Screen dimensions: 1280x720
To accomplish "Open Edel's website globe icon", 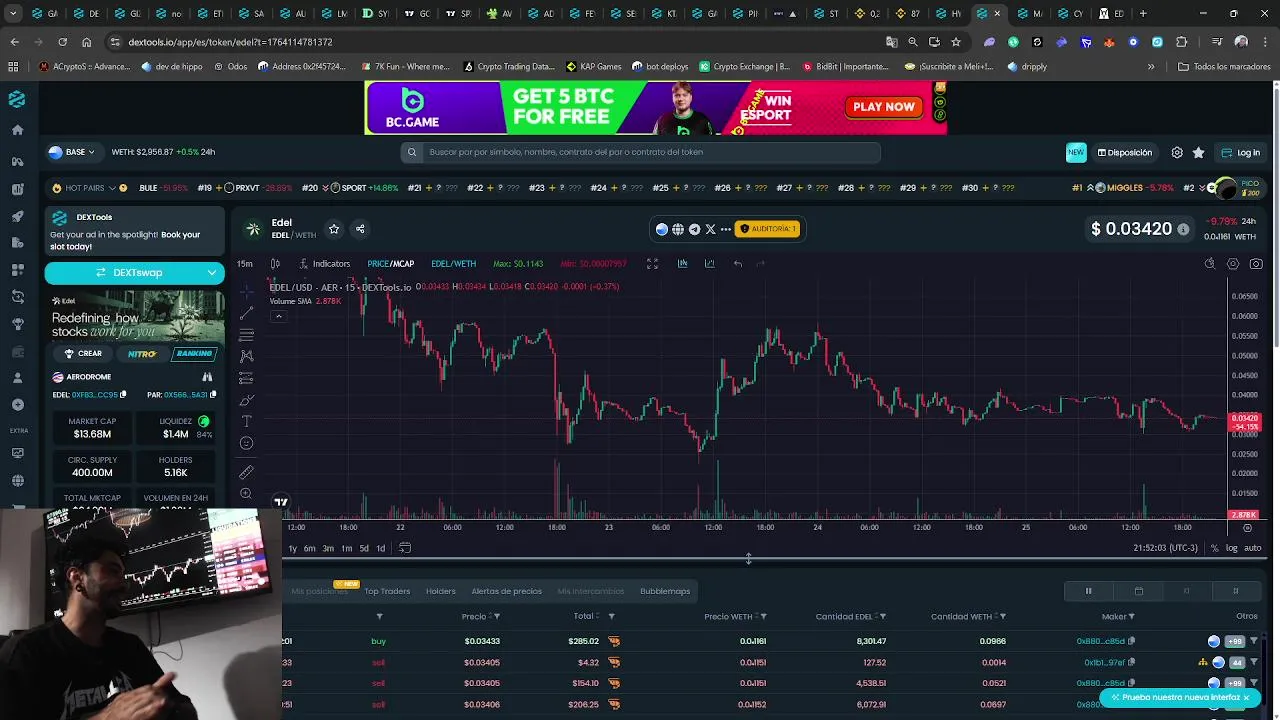I will coord(678,229).
